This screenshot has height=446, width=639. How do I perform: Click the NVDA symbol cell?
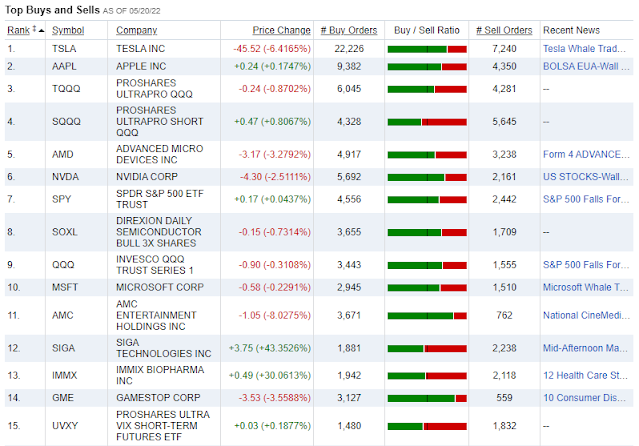[x=65, y=177]
